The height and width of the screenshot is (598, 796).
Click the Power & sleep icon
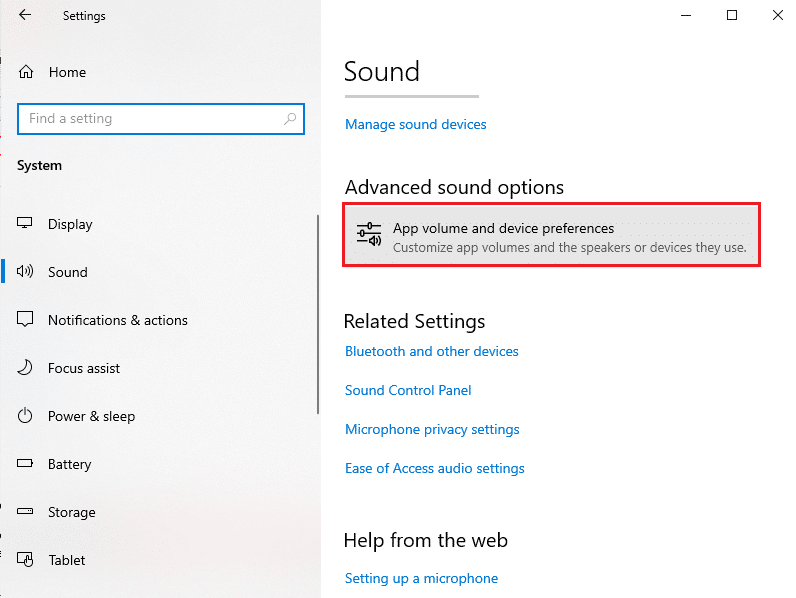click(x=27, y=416)
